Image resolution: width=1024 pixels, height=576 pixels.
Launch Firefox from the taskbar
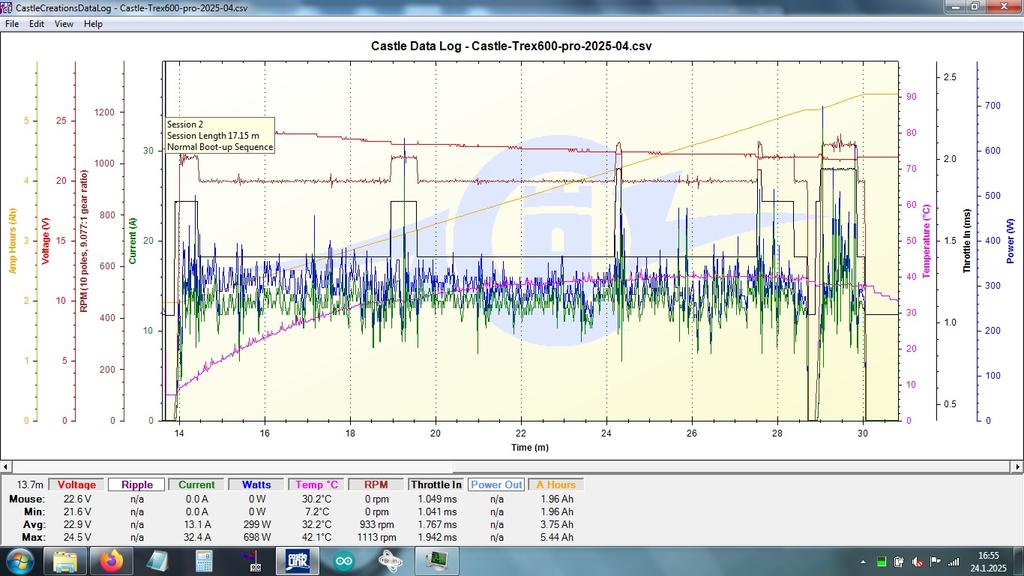coord(110,561)
